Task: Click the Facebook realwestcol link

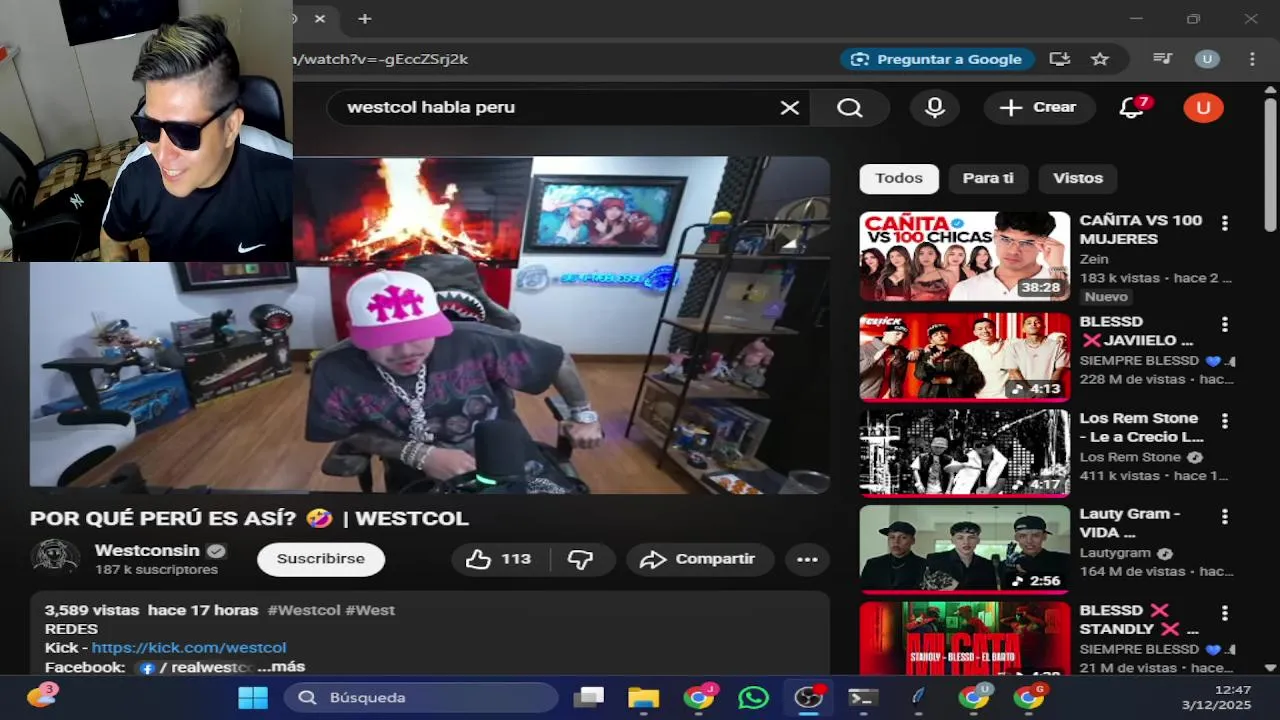Action: (x=196, y=667)
